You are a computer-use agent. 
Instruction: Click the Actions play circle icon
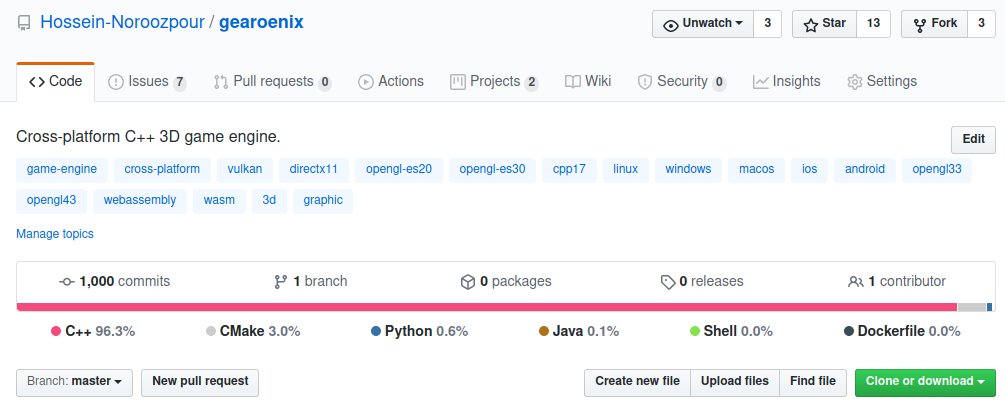[x=365, y=82]
